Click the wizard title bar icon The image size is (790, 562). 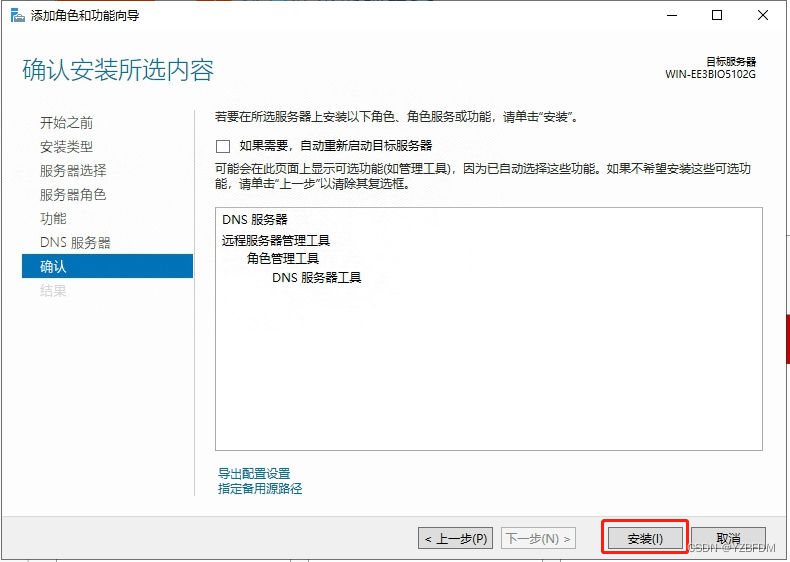(x=18, y=16)
